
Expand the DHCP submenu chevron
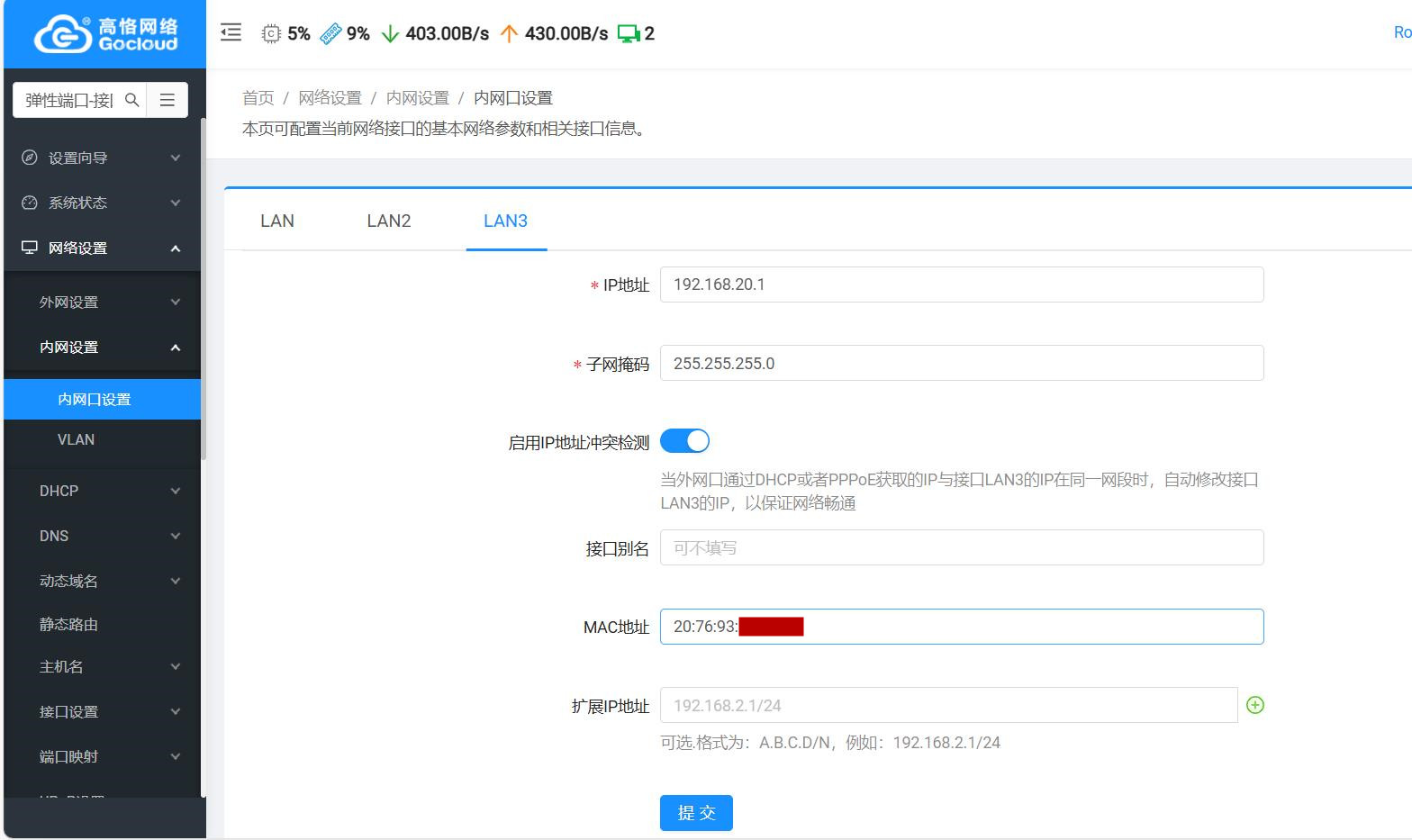[176, 491]
